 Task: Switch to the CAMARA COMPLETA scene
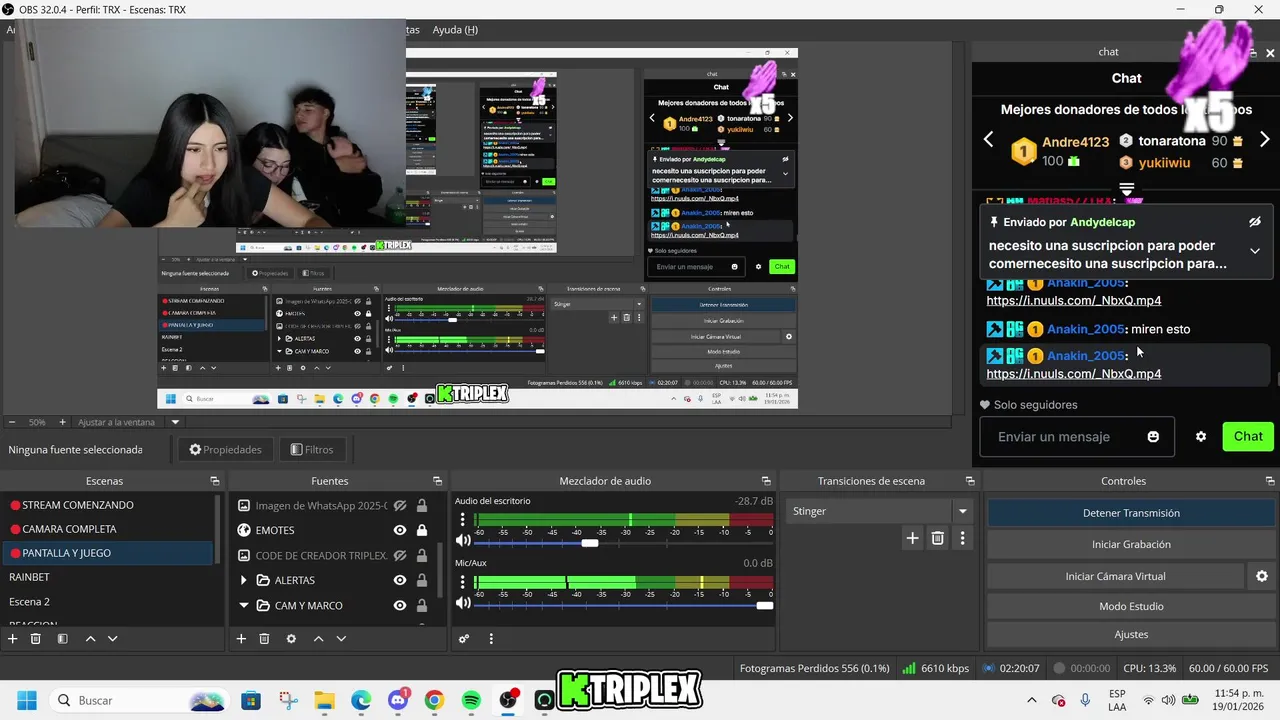point(107,529)
